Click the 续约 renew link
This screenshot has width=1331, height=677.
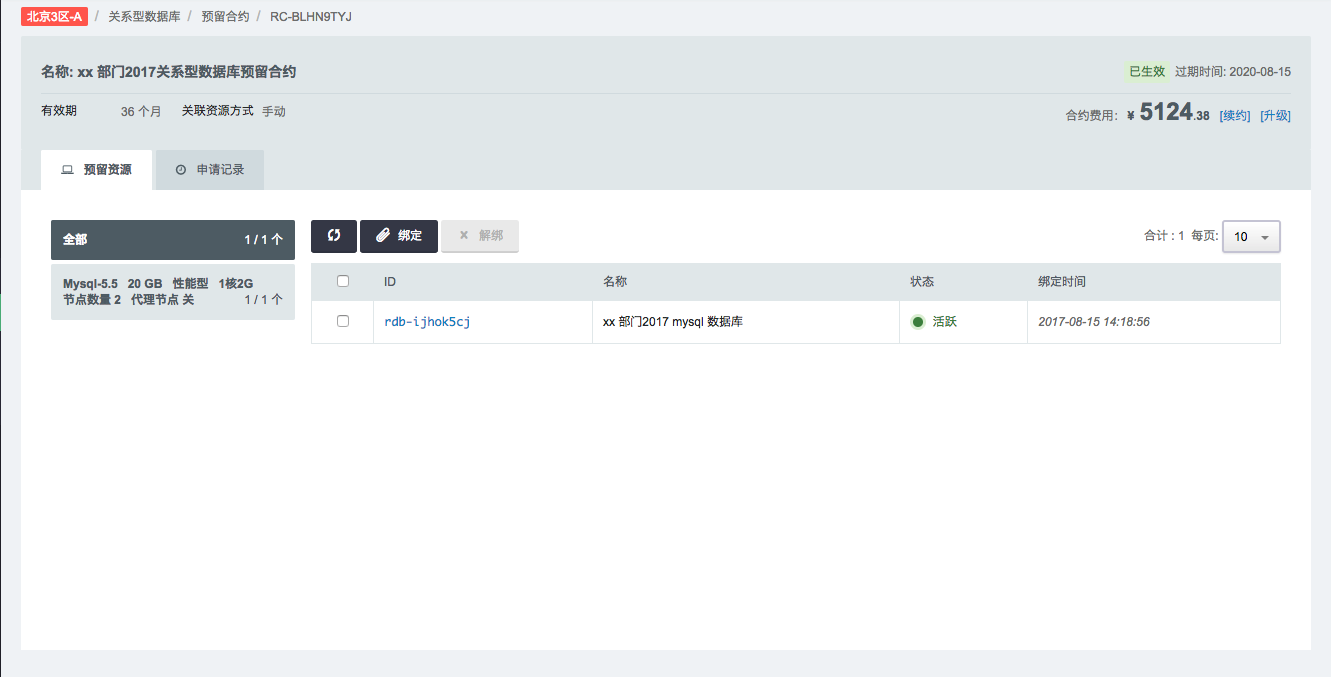[x=1234, y=116]
